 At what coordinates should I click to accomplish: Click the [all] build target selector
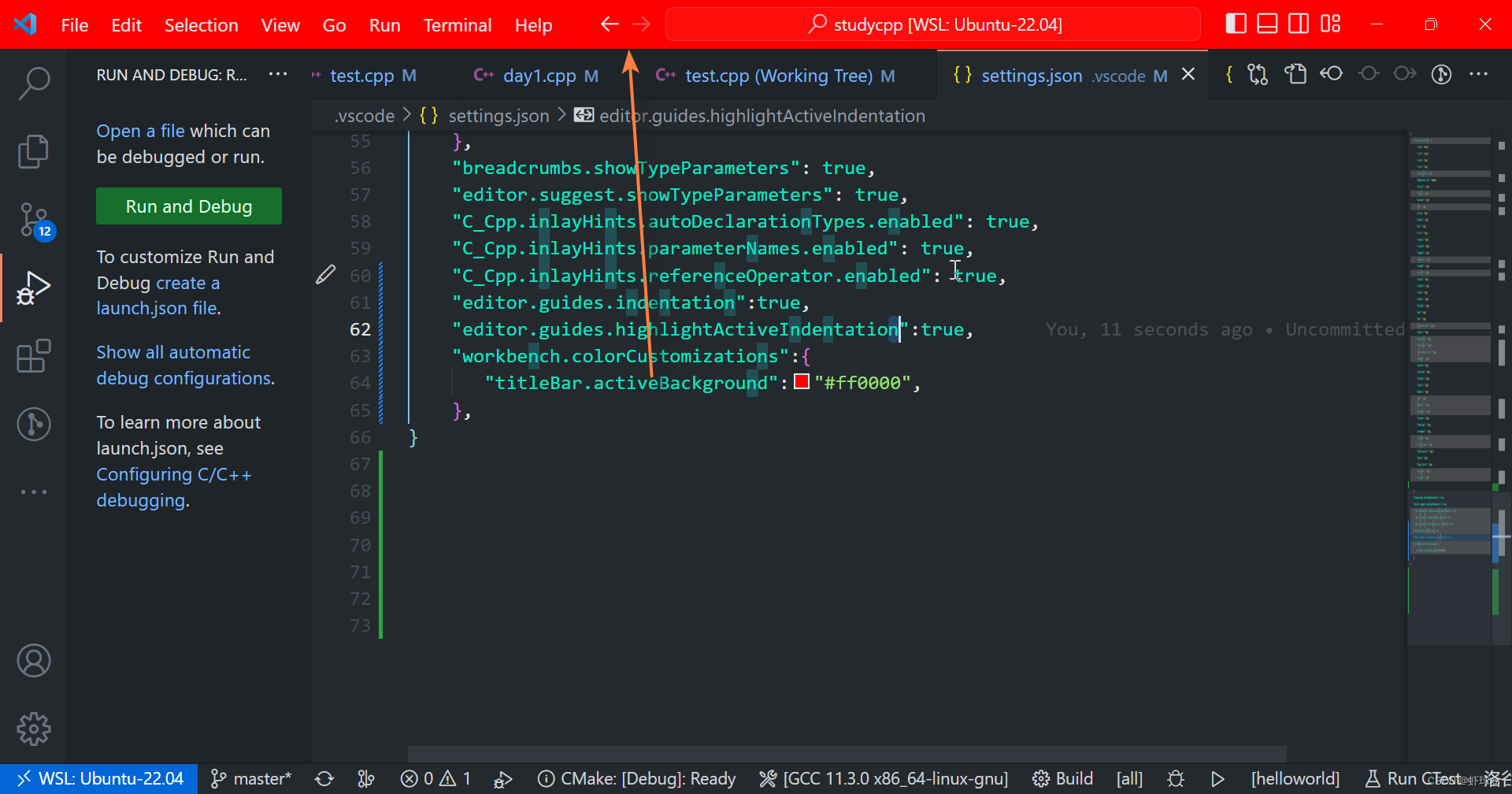click(1129, 778)
